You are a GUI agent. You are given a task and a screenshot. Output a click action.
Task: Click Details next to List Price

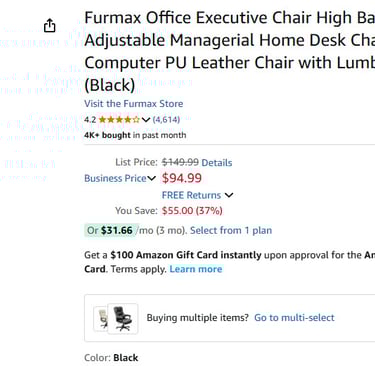(217, 163)
